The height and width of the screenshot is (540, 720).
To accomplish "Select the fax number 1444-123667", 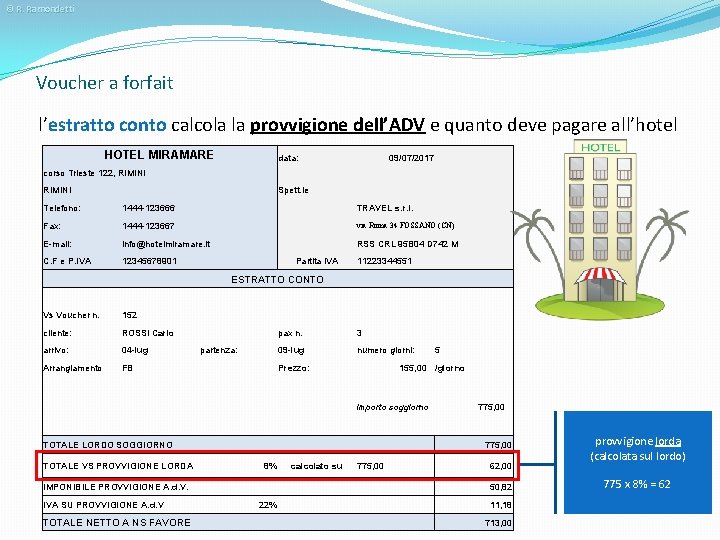I will 148,226.
